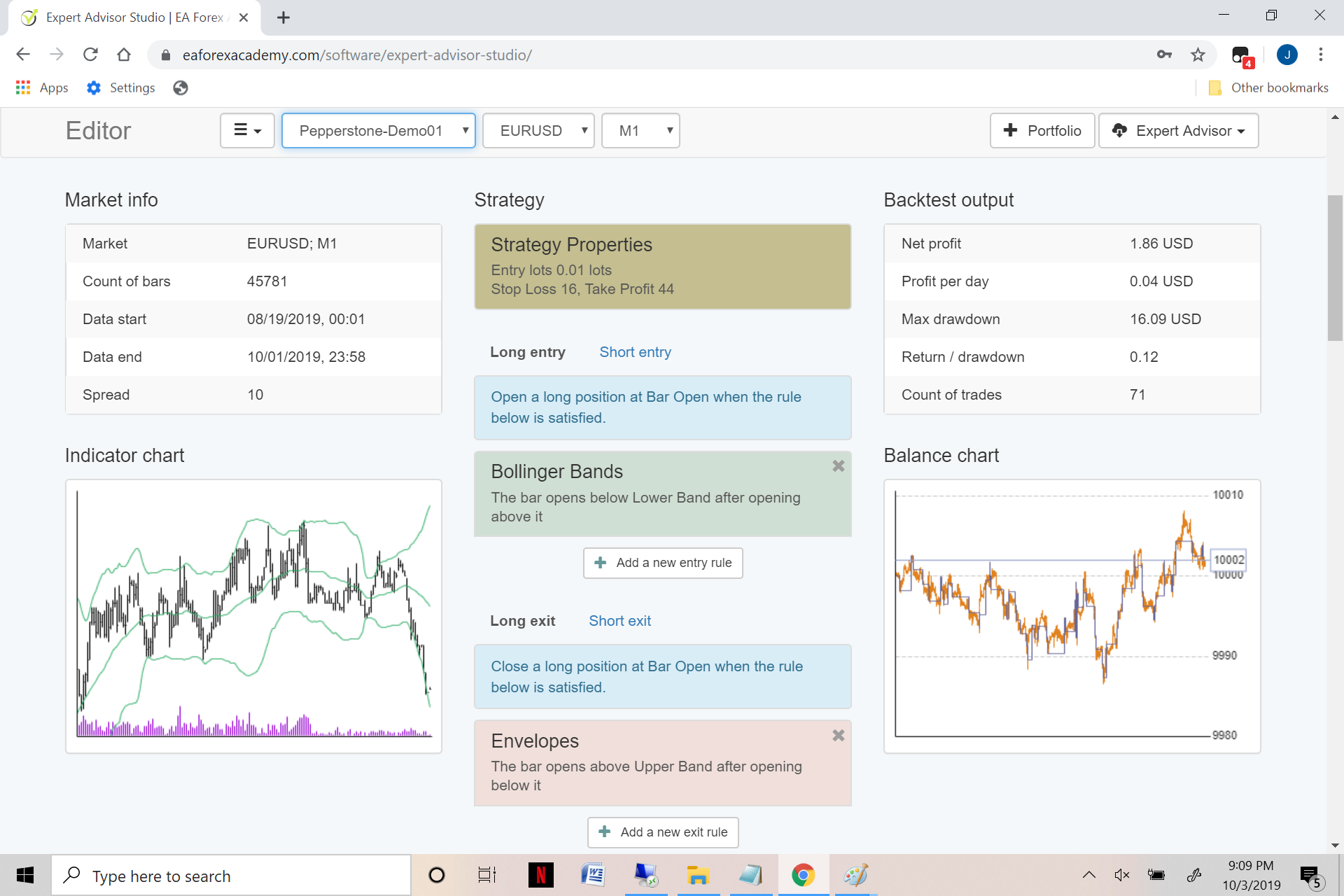Viewport: 1344px width, 896px height.
Task: Open File Explorer from the taskbar
Action: point(698,875)
